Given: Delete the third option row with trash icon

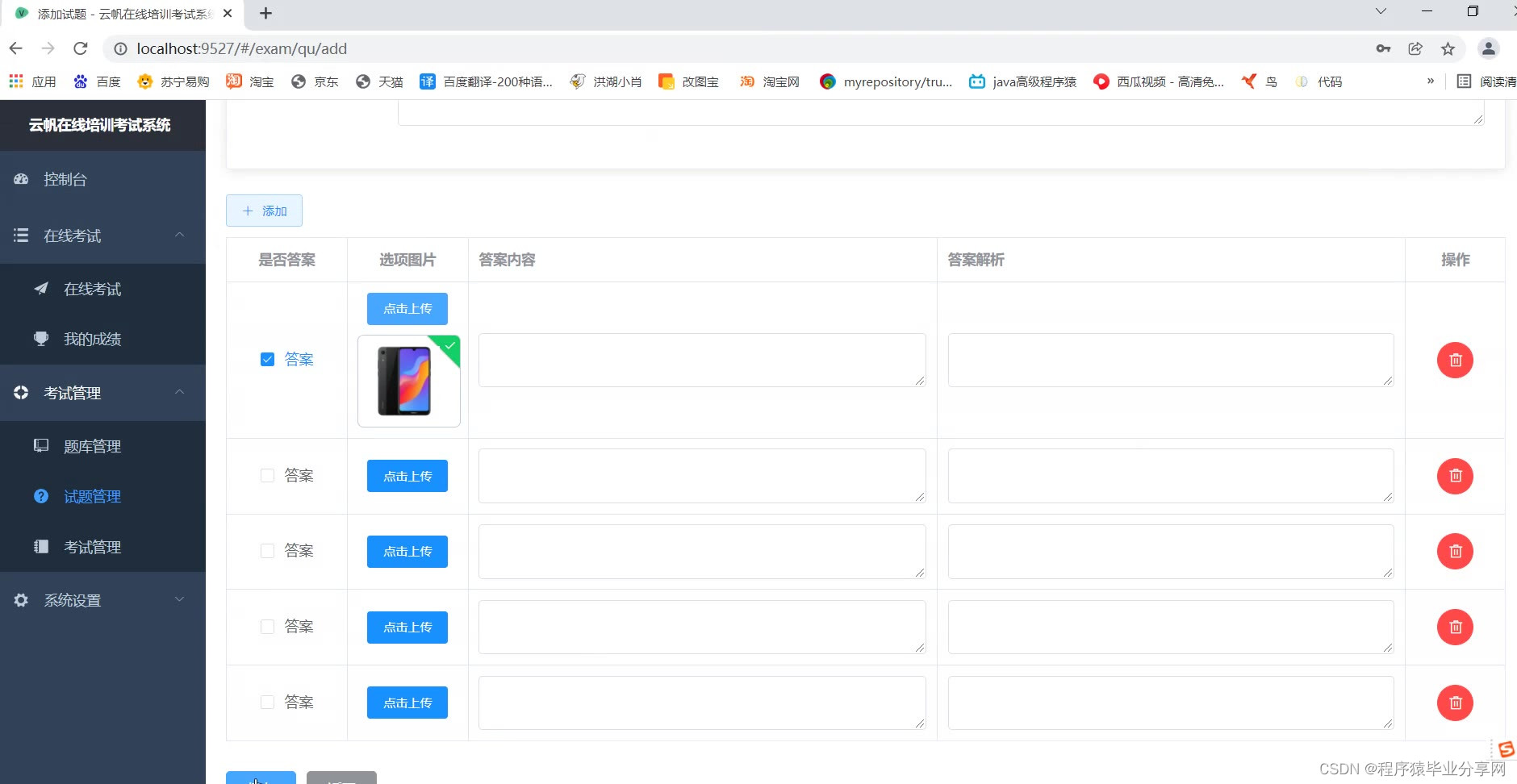Looking at the screenshot, I should tap(1455, 552).
